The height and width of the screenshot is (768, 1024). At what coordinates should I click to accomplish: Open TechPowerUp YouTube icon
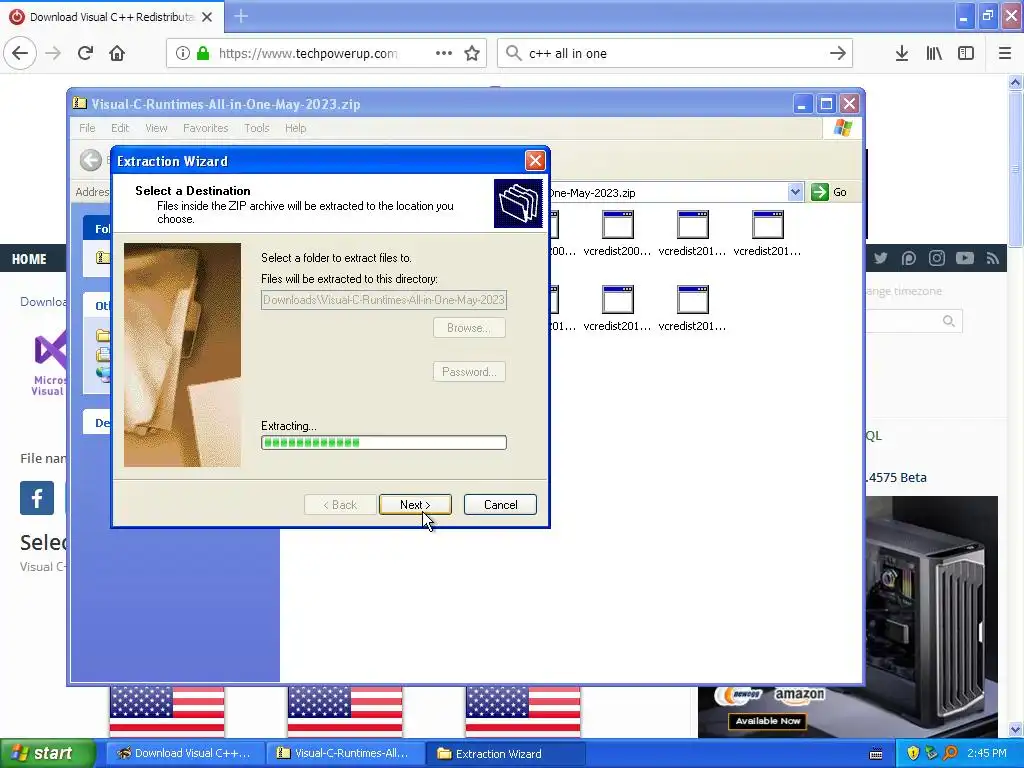tap(965, 258)
